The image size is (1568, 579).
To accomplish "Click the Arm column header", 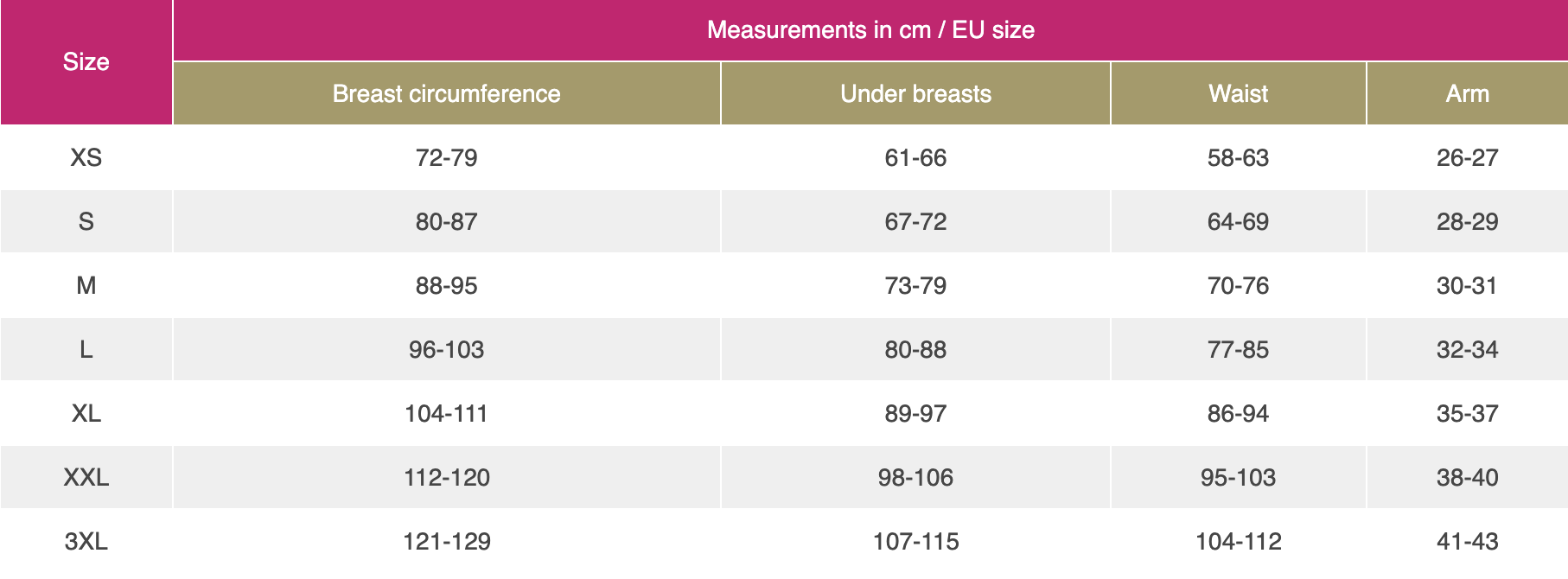I will click(x=1467, y=93).
